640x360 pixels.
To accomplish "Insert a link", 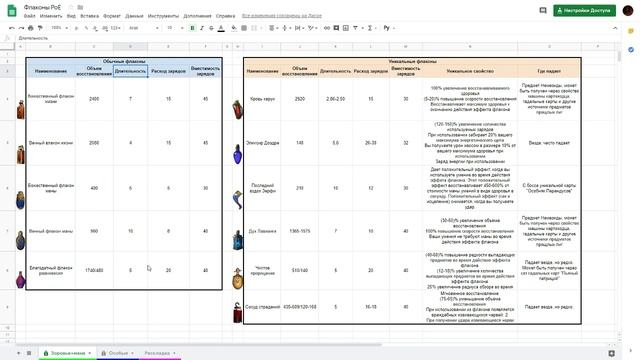I will (x=327, y=28).
